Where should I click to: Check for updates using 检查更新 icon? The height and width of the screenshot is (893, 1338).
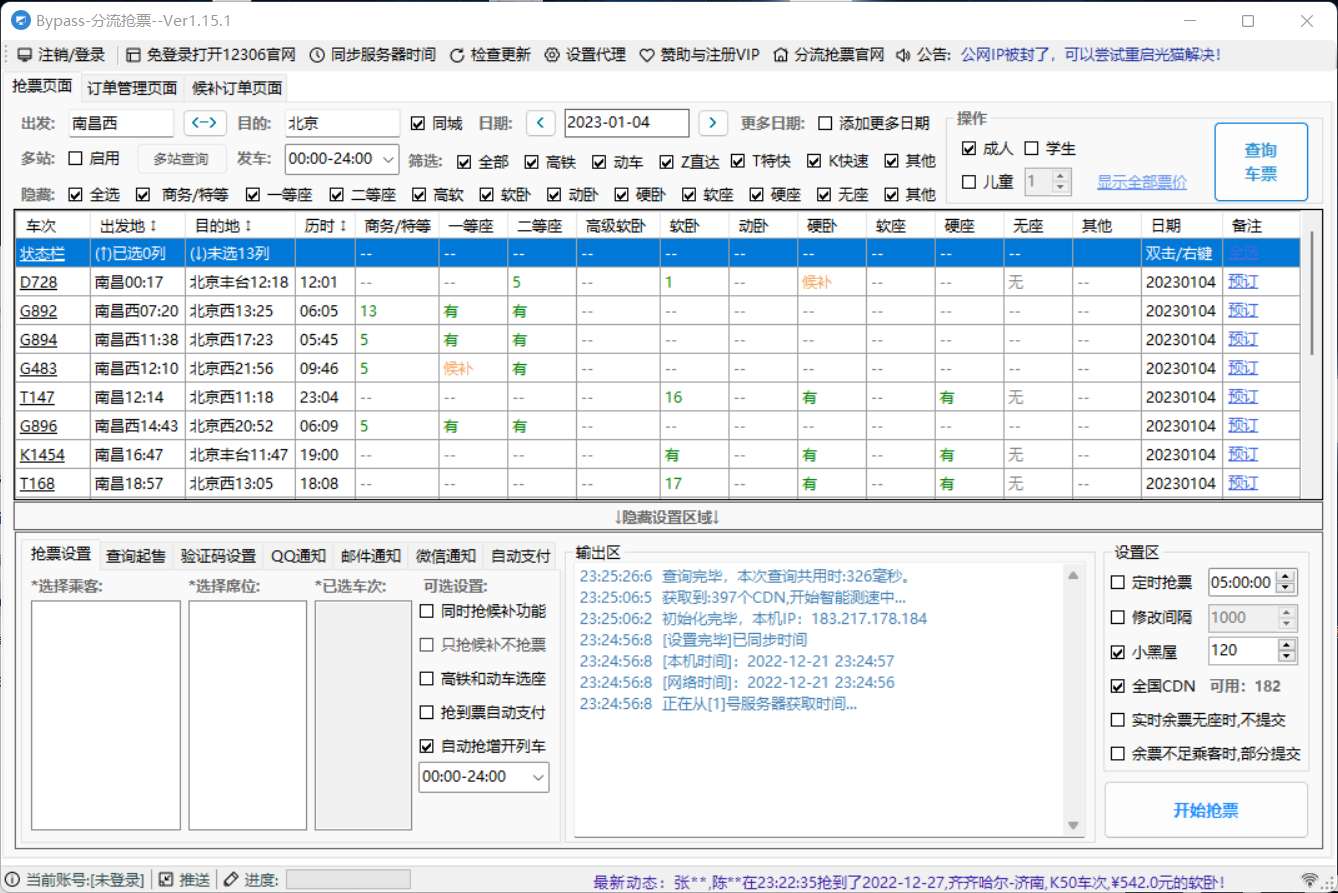458,54
